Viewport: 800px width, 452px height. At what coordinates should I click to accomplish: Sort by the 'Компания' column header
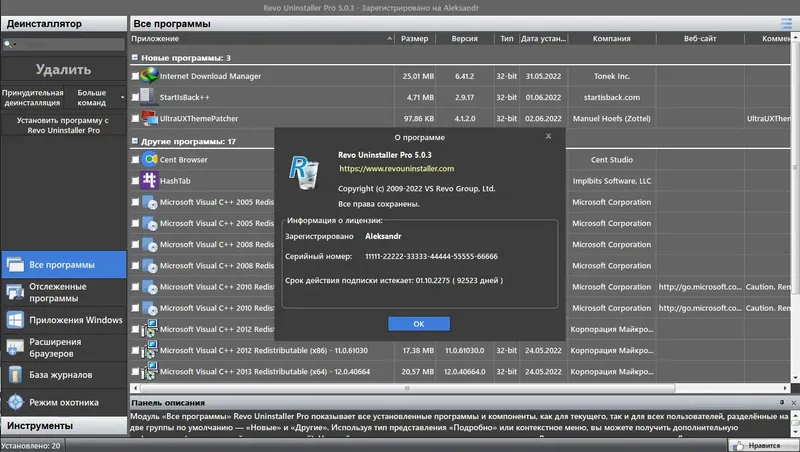pos(612,38)
